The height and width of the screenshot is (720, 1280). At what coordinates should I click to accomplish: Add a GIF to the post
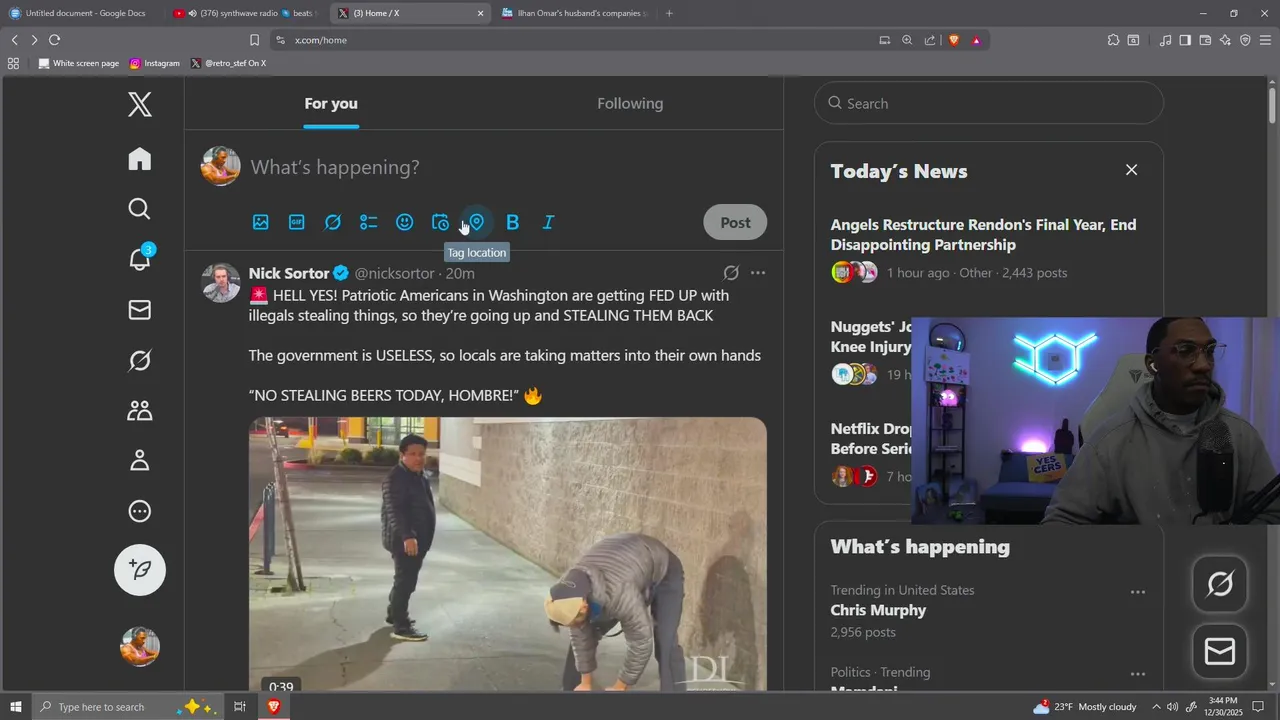pos(297,222)
